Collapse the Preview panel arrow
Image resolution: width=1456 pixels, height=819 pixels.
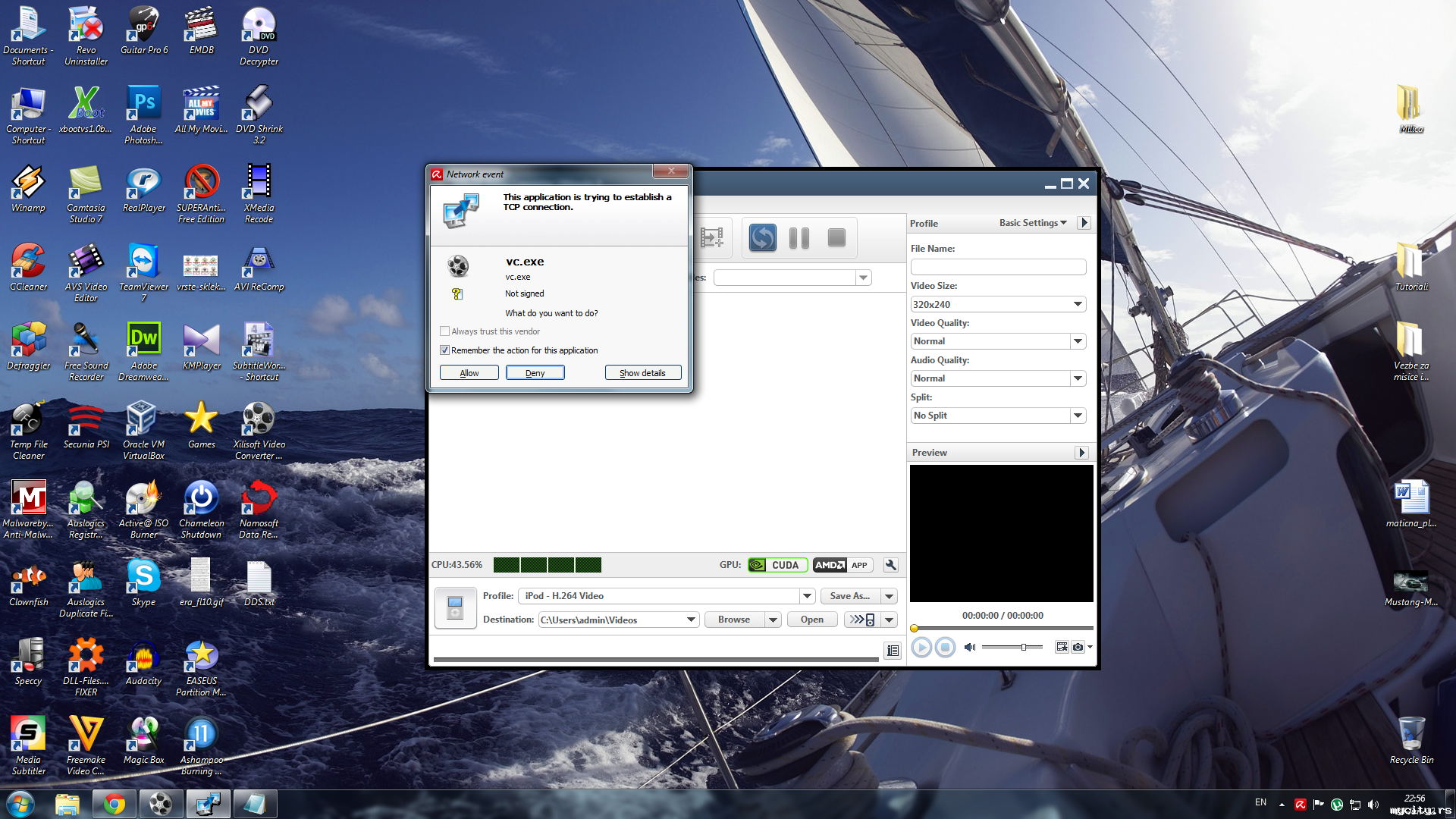click(1082, 453)
